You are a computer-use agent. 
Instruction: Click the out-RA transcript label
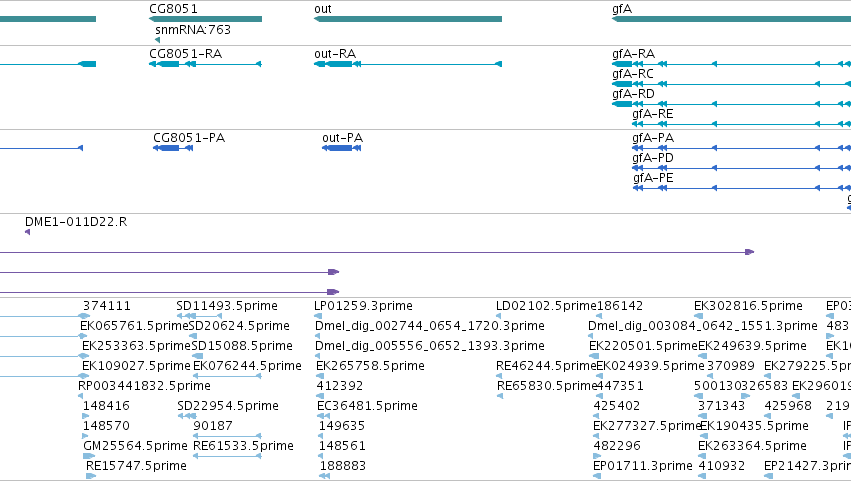click(x=335, y=54)
